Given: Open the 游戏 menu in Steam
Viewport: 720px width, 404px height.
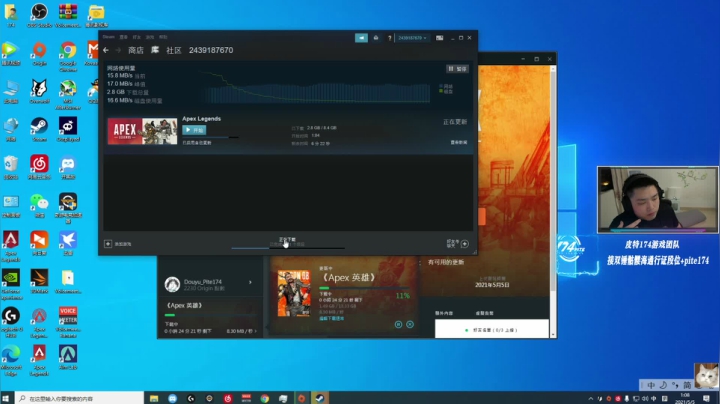Looking at the screenshot, I should point(150,37).
